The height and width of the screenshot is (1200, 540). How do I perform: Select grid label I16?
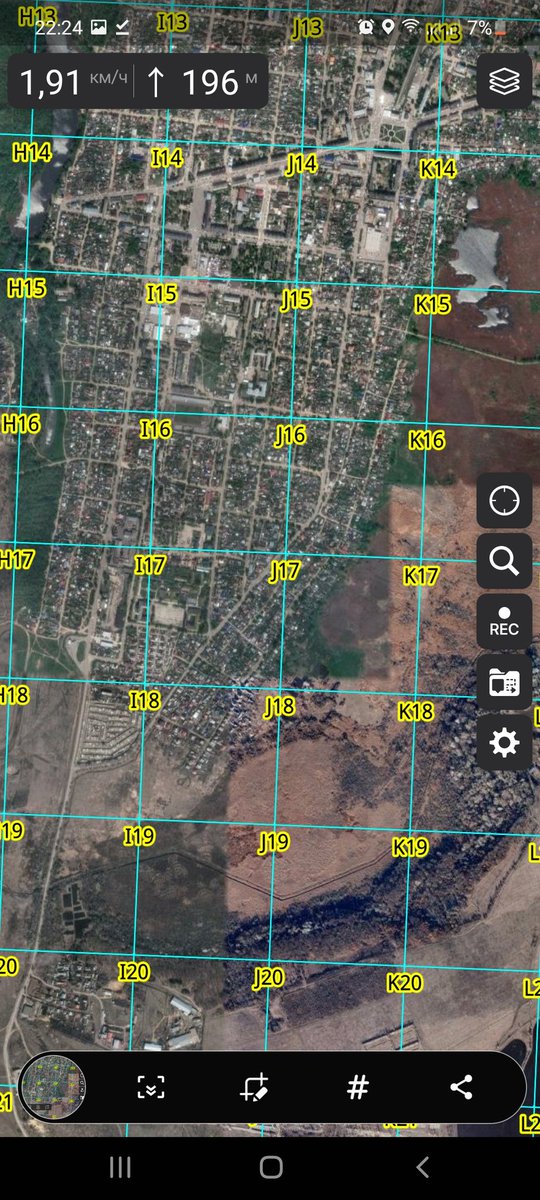pyautogui.click(x=155, y=429)
